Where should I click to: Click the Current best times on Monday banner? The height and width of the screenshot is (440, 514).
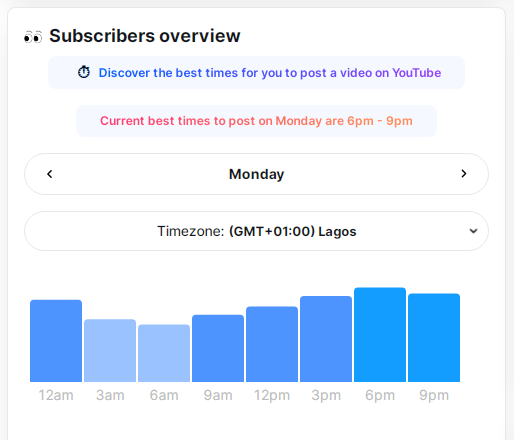[256, 121]
